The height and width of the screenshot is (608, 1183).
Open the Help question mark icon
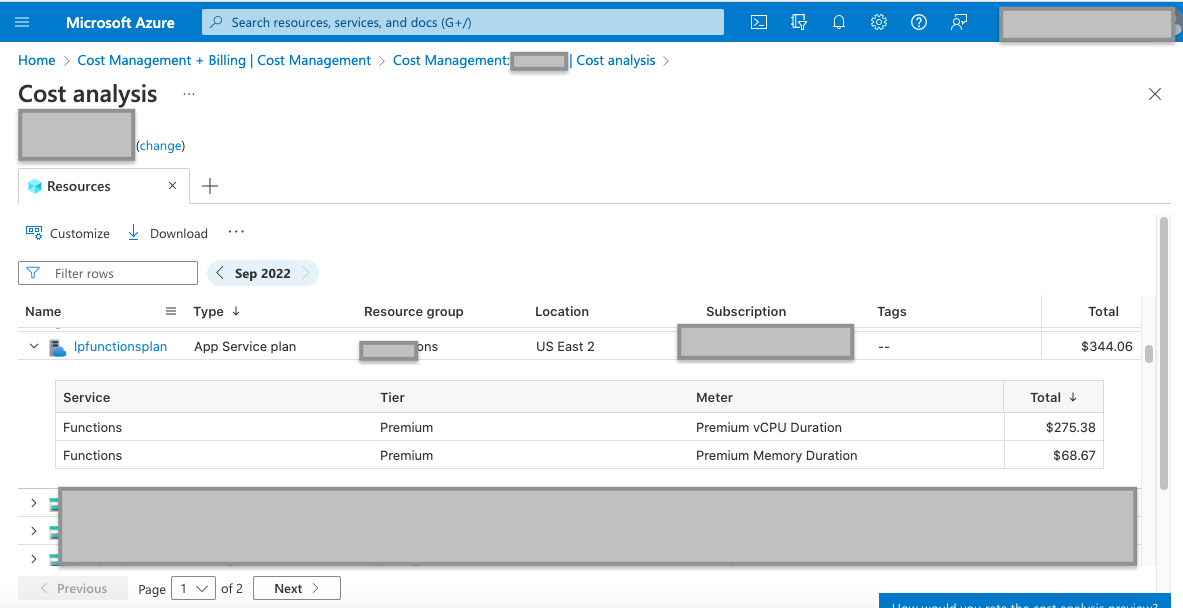click(x=919, y=22)
